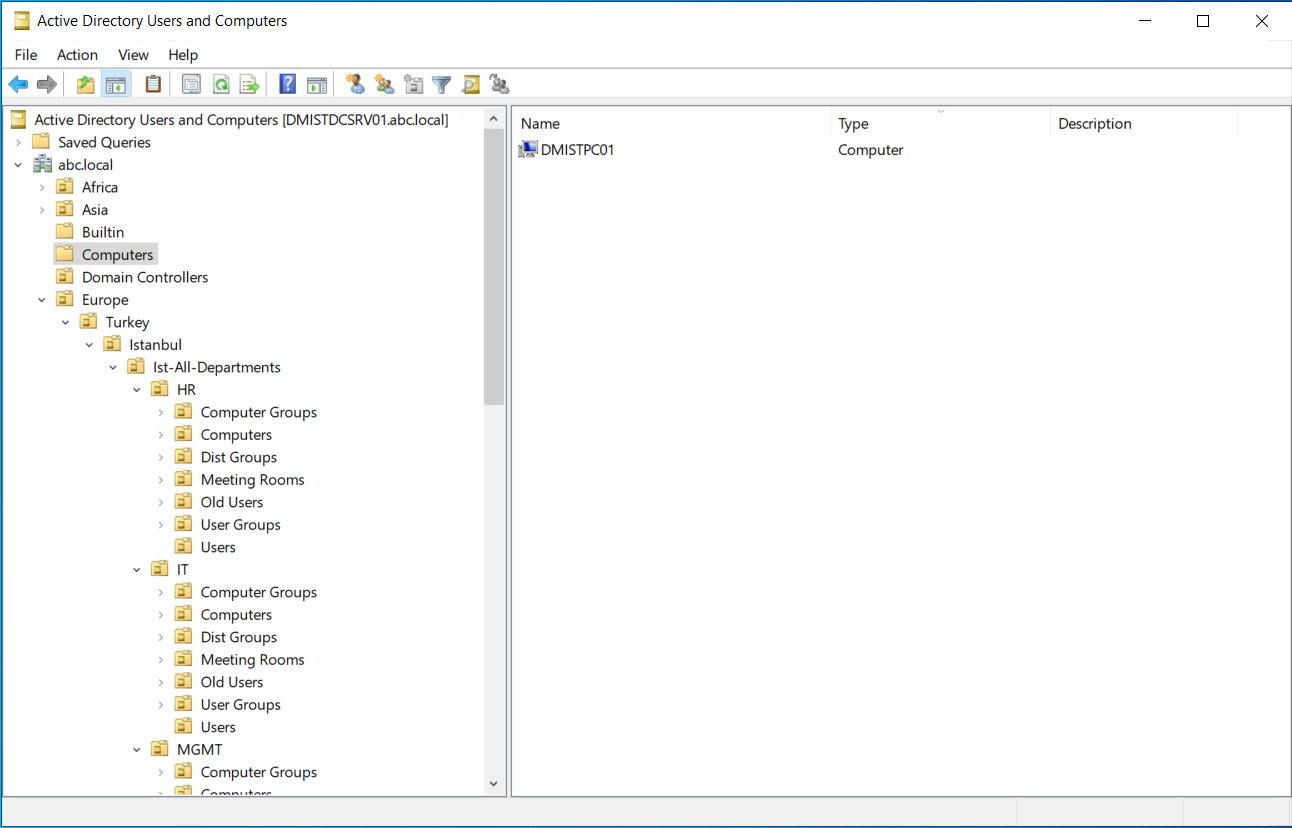The image size is (1292, 828).
Task: Collapse the Istanbul node
Action: click(89, 345)
